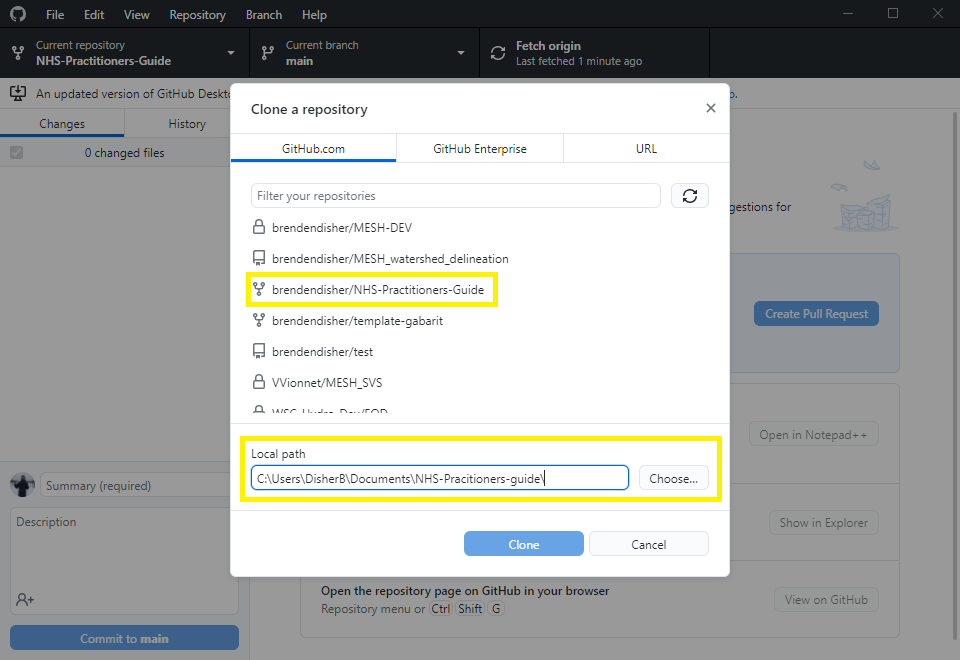Image resolution: width=960 pixels, height=660 pixels.
Task: Open the File menu
Action: 55,15
